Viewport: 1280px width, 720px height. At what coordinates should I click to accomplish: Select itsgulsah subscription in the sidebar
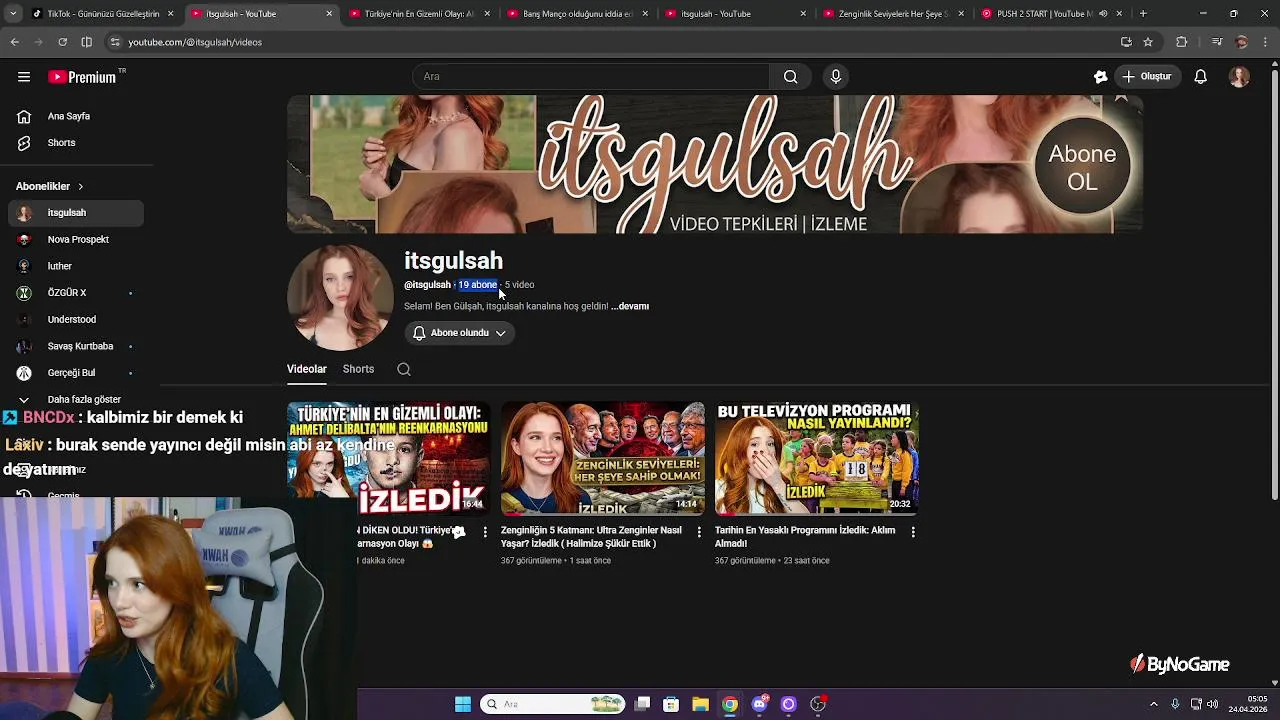(76, 213)
